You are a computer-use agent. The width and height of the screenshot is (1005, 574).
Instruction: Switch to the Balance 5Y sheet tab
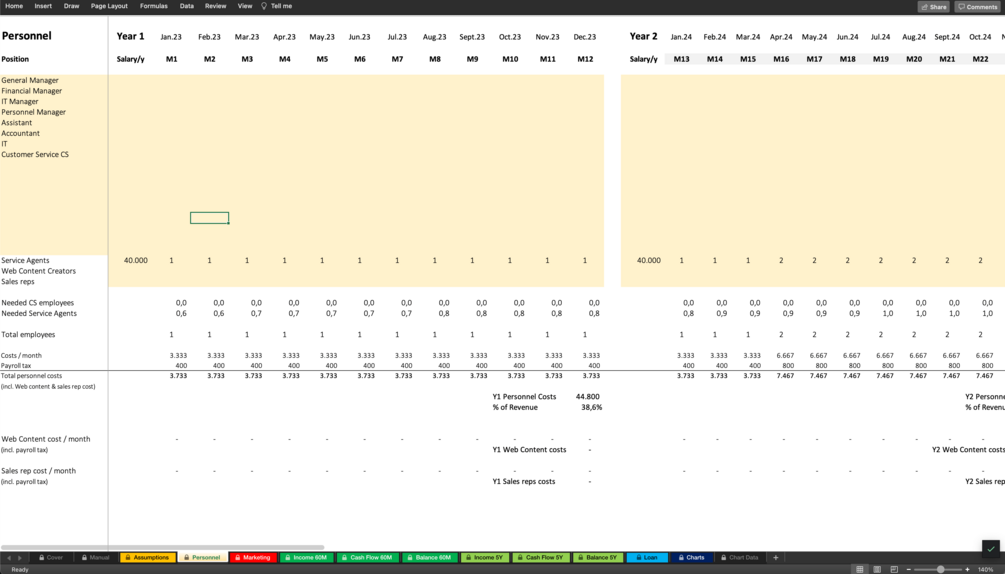click(597, 557)
